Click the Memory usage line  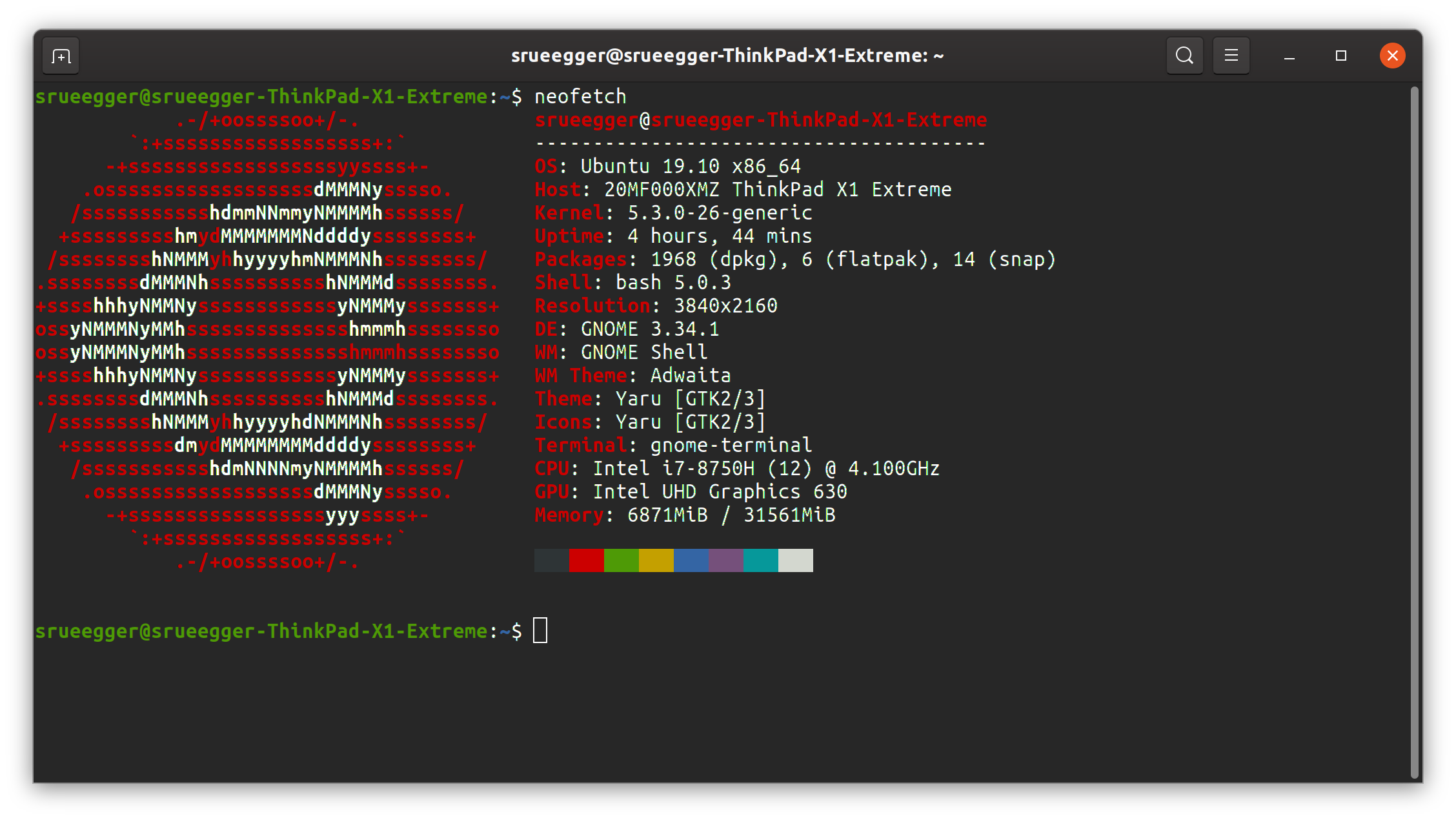(x=684, y=515)
